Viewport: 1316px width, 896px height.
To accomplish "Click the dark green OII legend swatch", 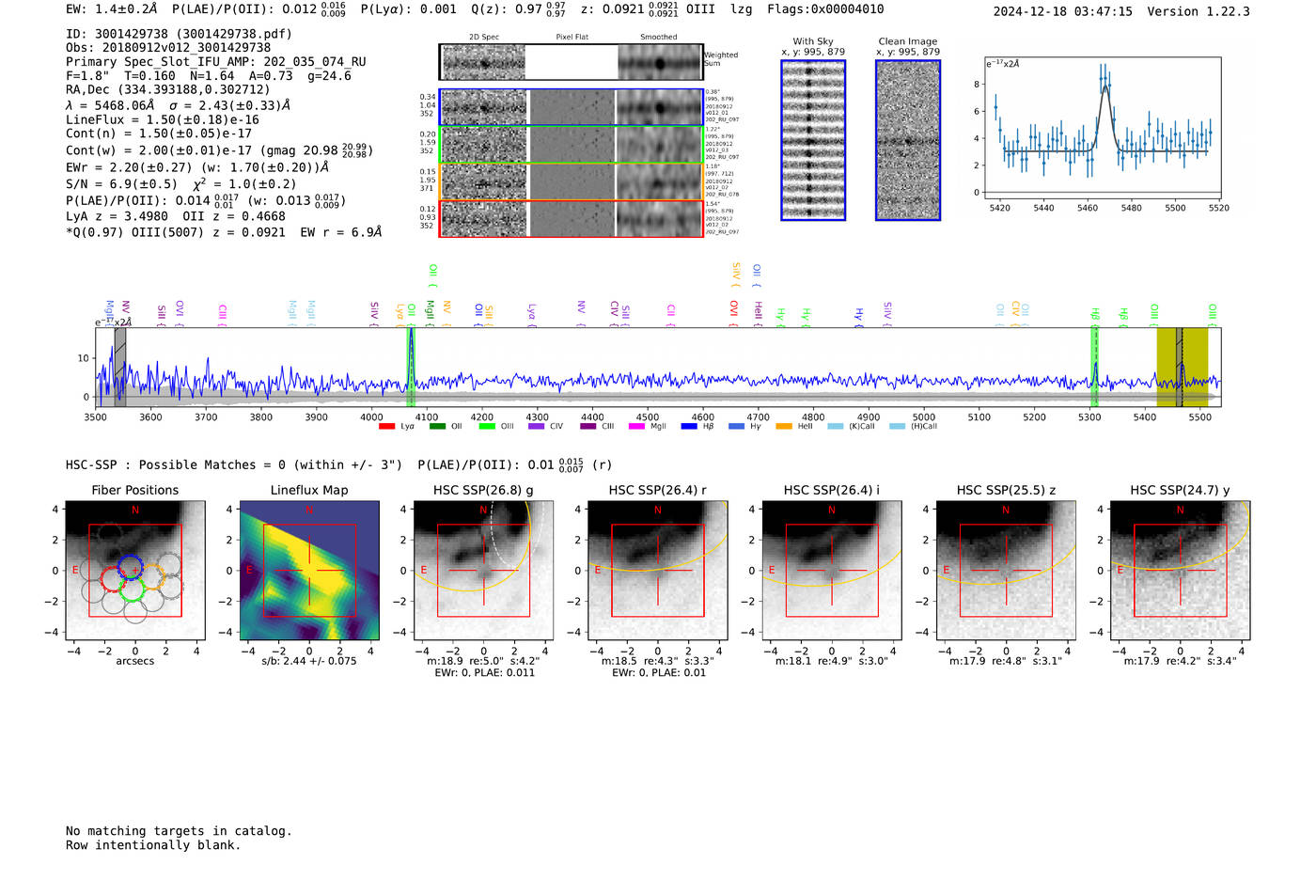I will pyautogui.click(x=437, y=427).
